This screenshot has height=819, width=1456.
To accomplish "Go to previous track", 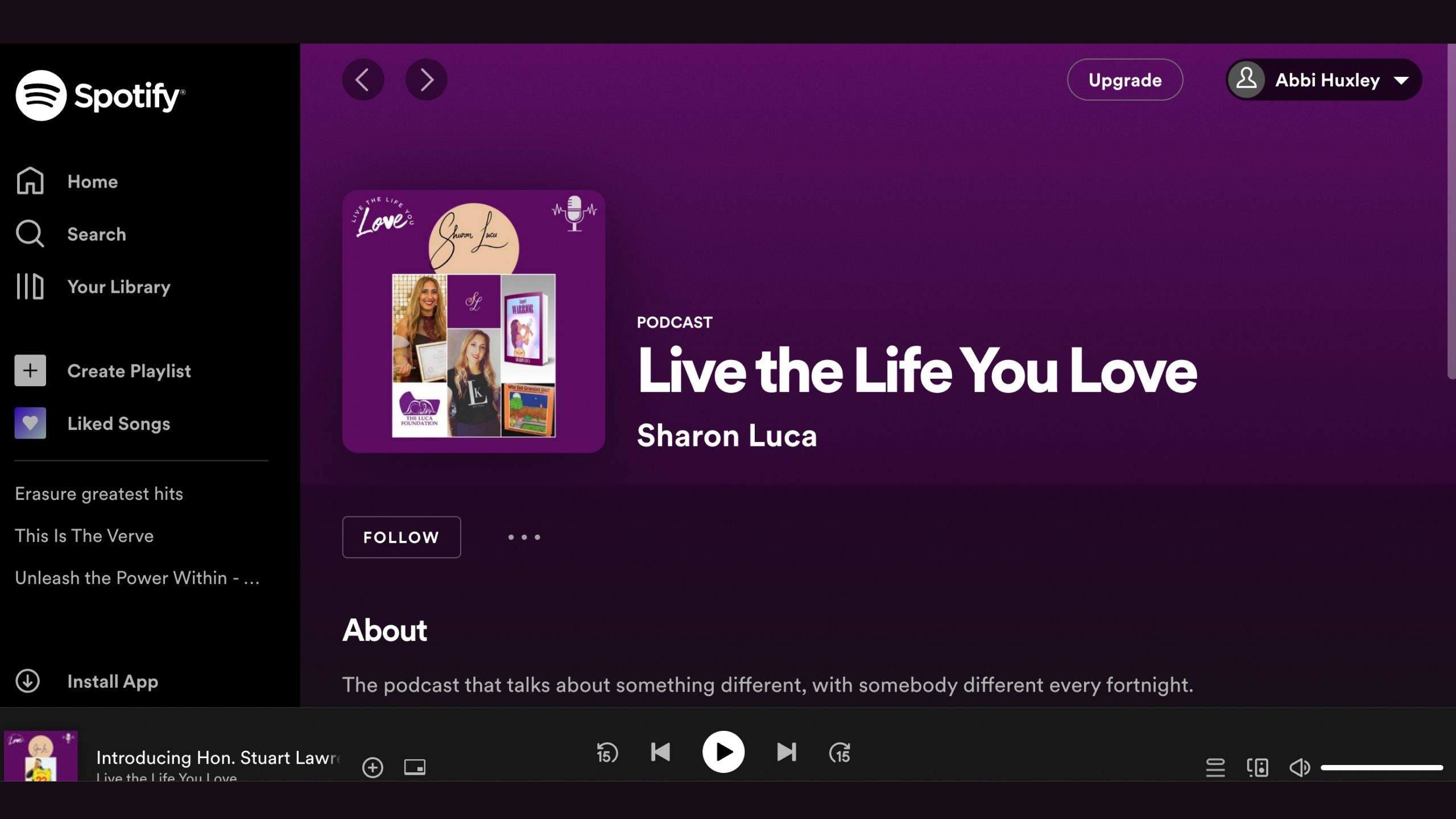I will [660, 752].
